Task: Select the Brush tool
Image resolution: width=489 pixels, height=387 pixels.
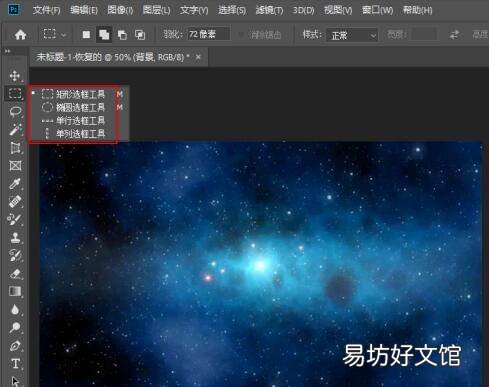Action: click(x=15, y=219)
